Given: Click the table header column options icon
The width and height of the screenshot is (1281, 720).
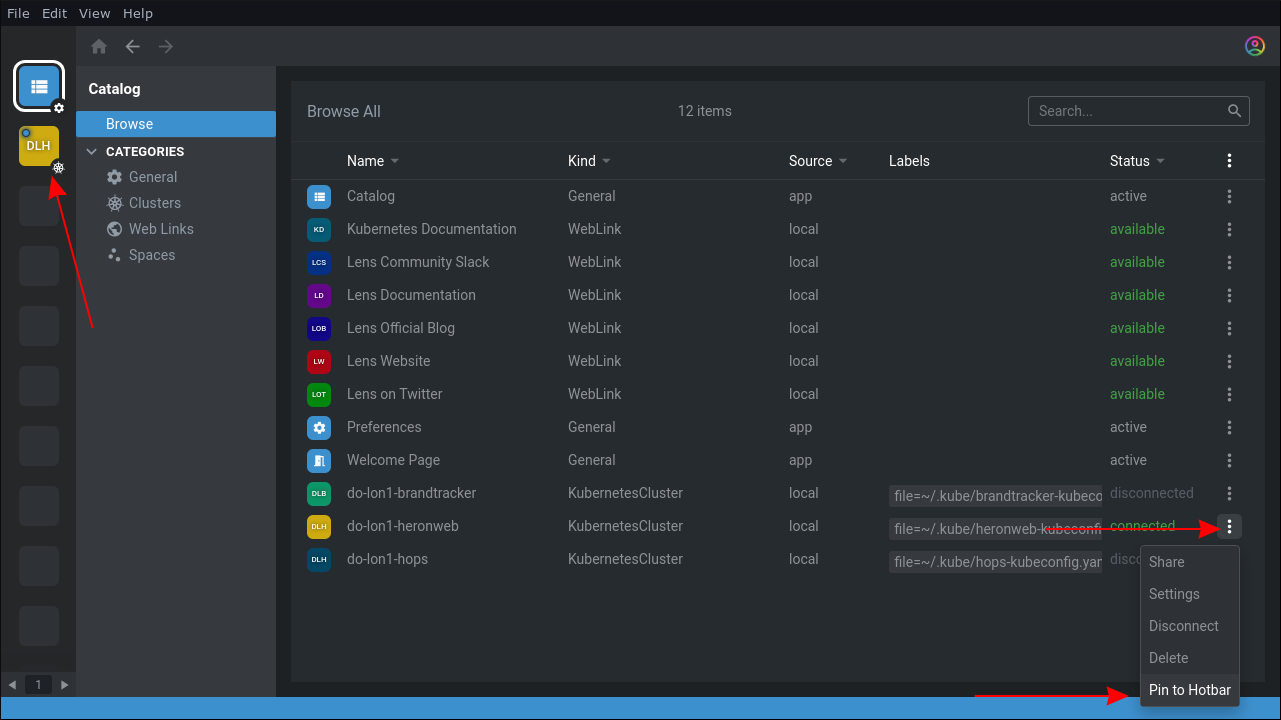Looking at the screenshot, I should pos(1229,161).
